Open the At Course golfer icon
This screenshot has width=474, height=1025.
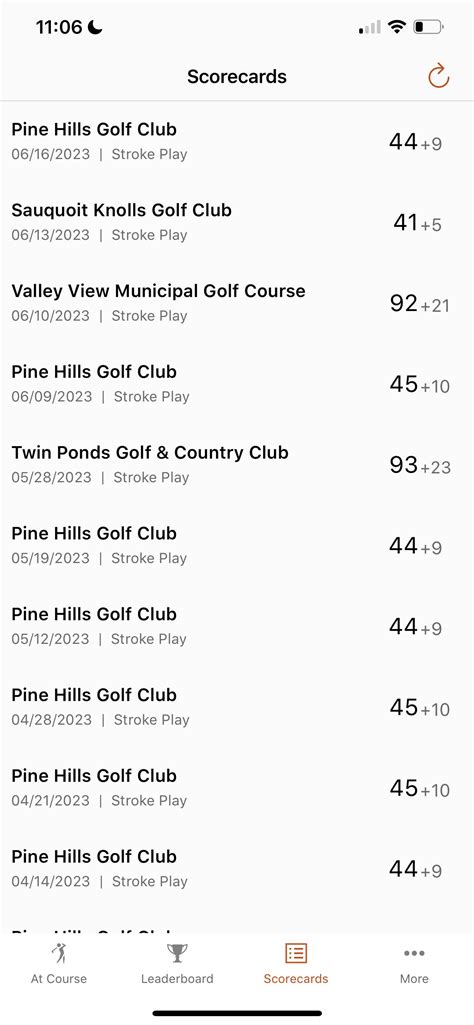click(x=59, y=953)
